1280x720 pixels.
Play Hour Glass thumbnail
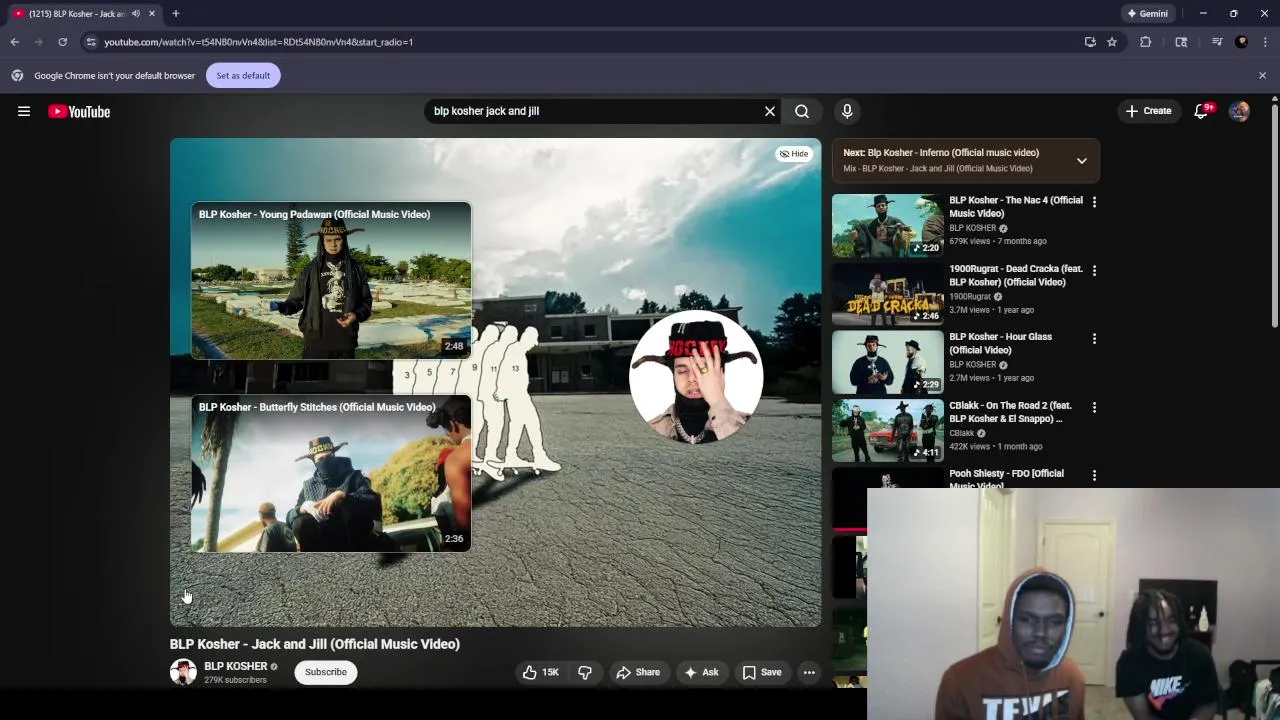click(887, 362)
